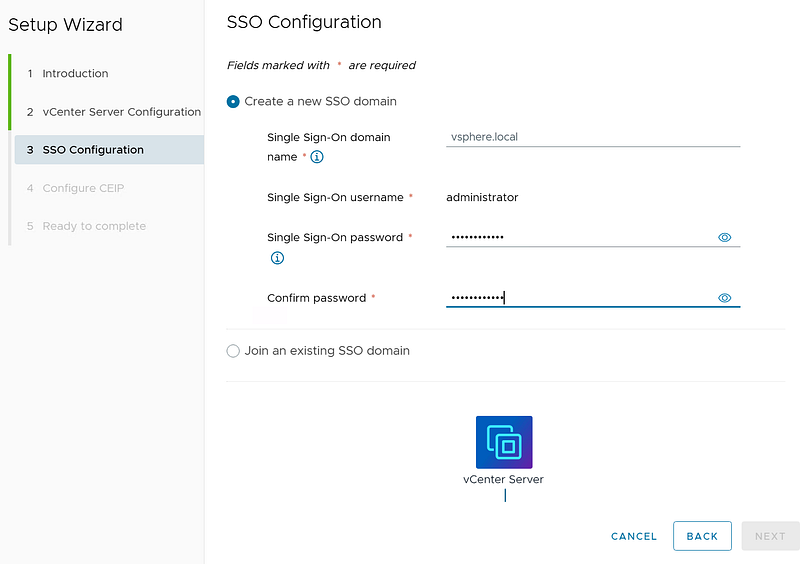Select Create a new SSO domain
800x564 pixels.
click(x=233, y=101)
